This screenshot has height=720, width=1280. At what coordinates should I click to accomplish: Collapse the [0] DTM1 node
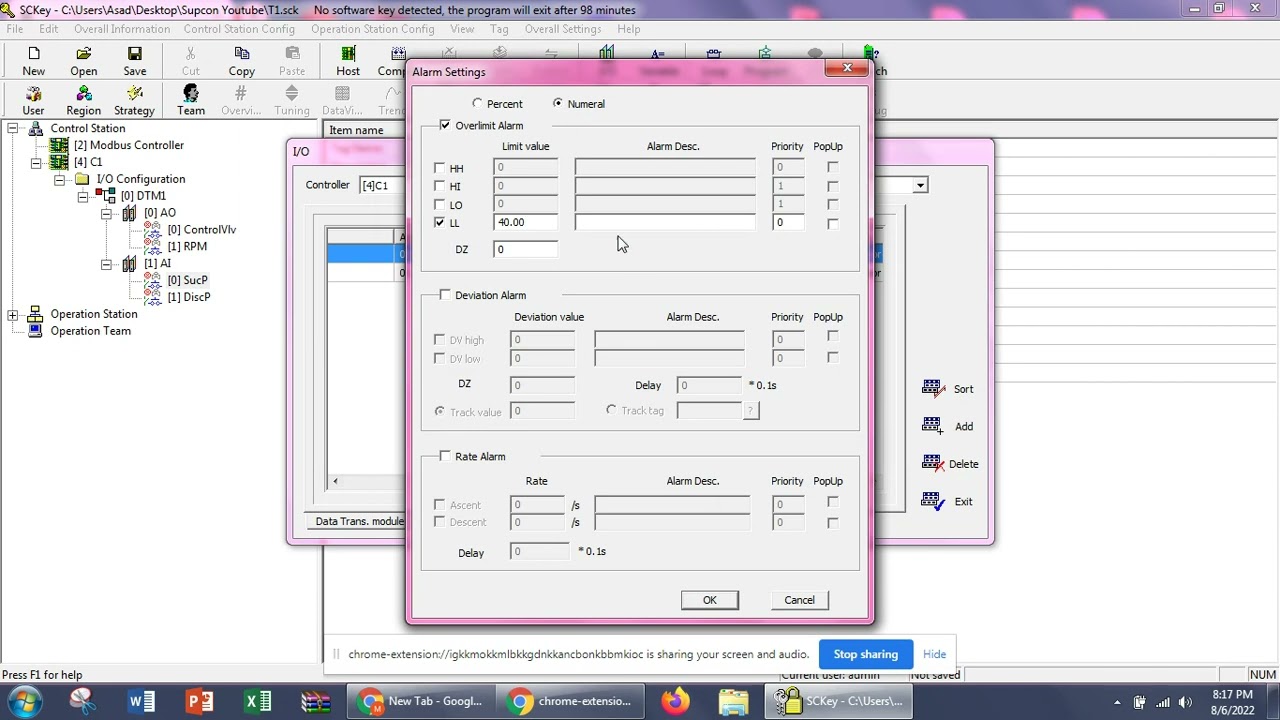coord(82,196)
